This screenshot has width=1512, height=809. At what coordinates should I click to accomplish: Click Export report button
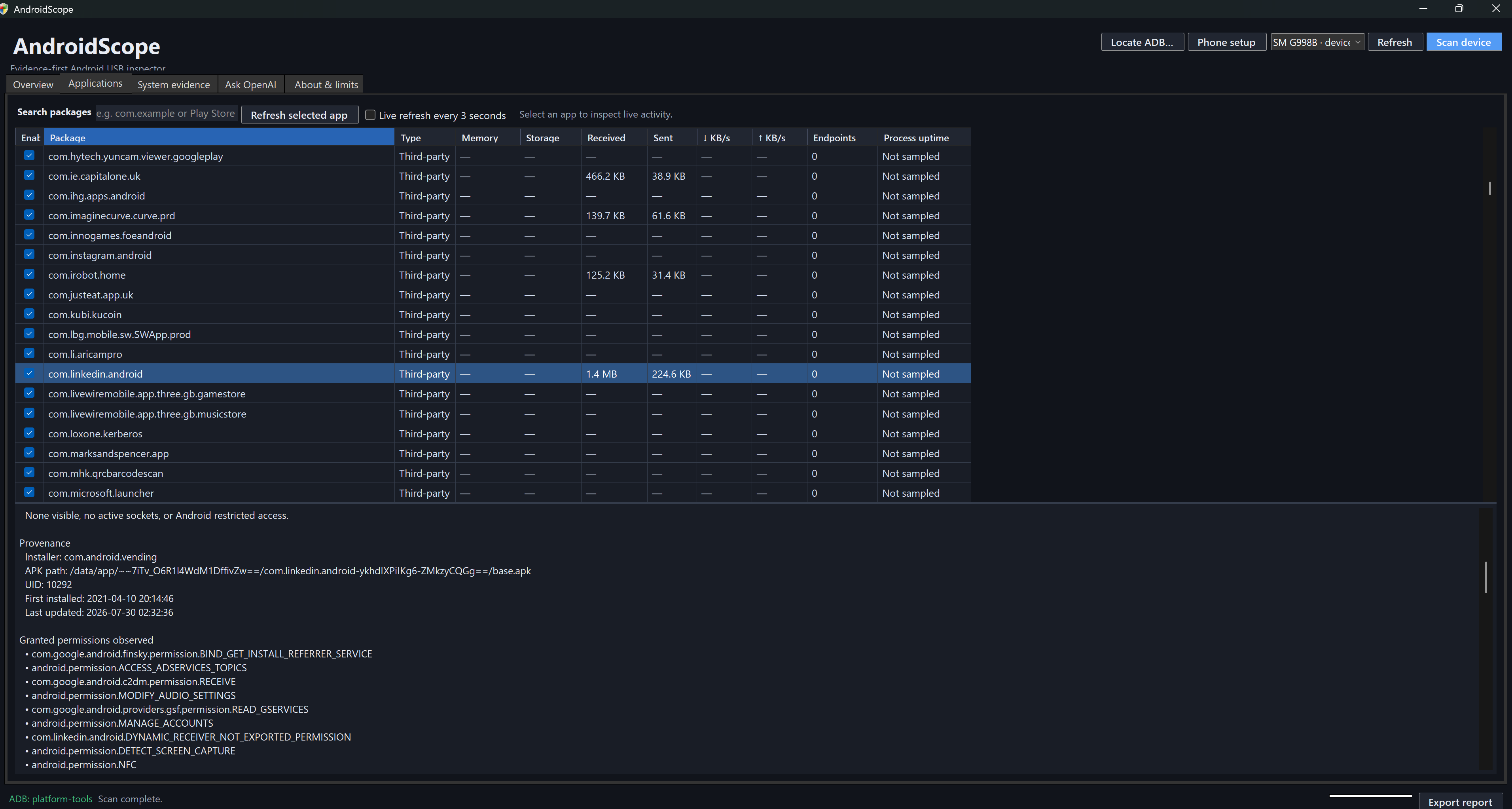point(1460,802)
